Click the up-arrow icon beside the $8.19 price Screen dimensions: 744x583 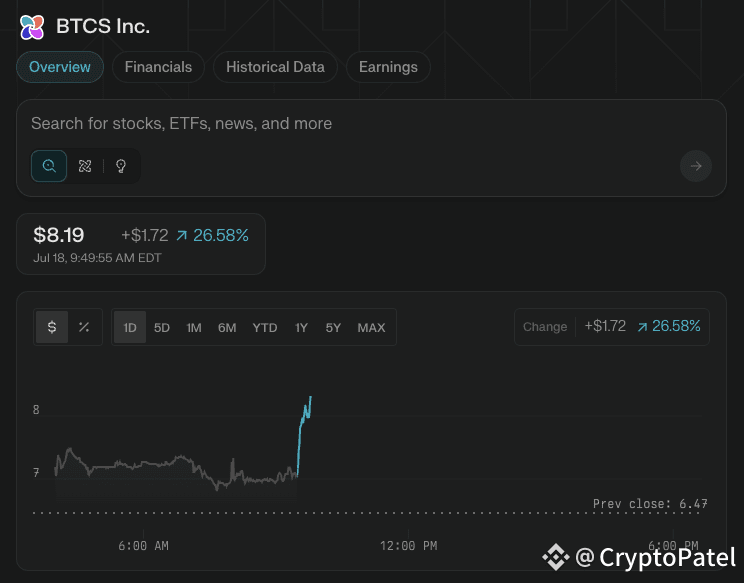[x=181, y=236]
